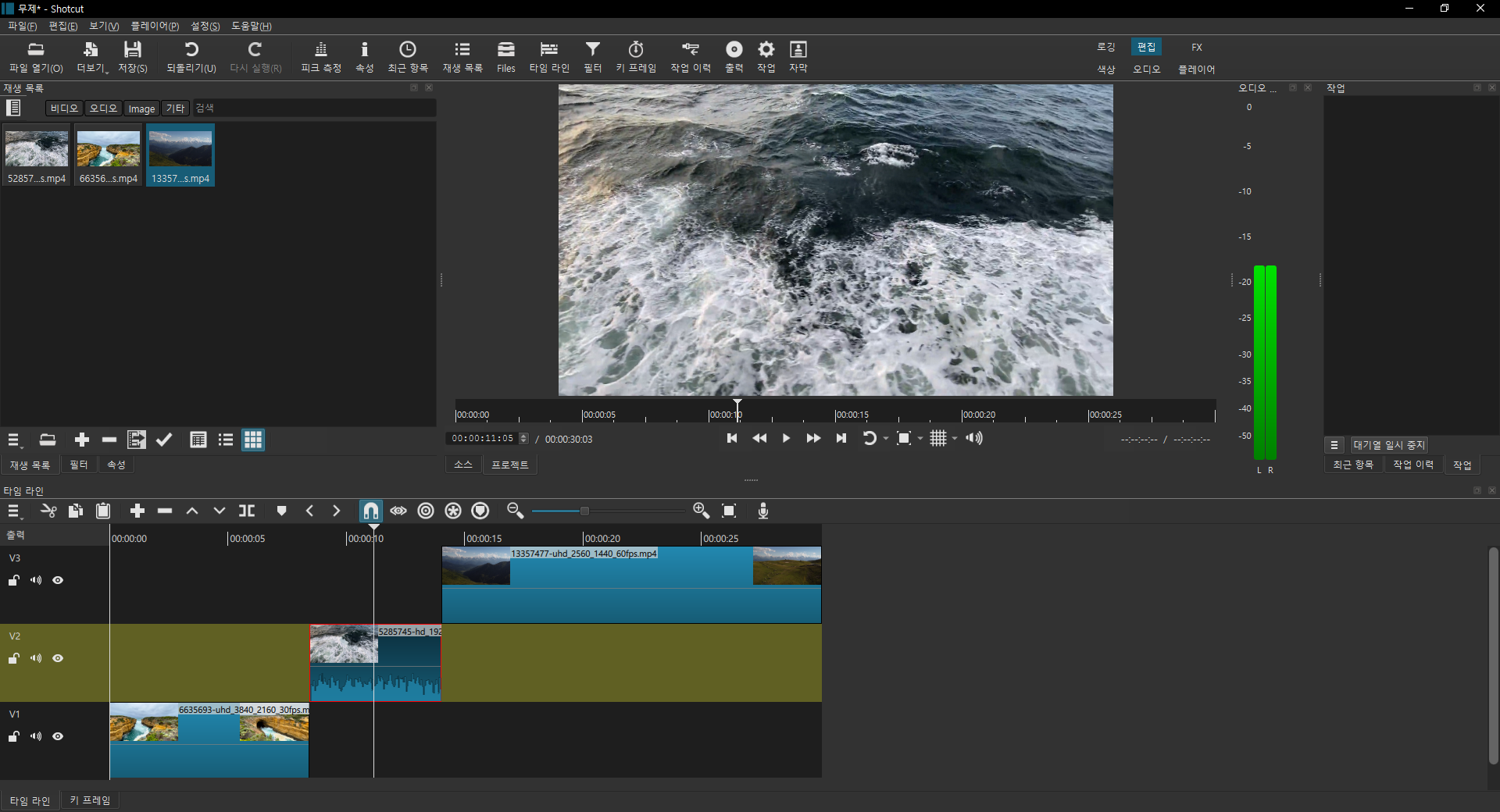Open the 플레이어 menu
Screen dimensions: 1500x812
tap(155, 26)
